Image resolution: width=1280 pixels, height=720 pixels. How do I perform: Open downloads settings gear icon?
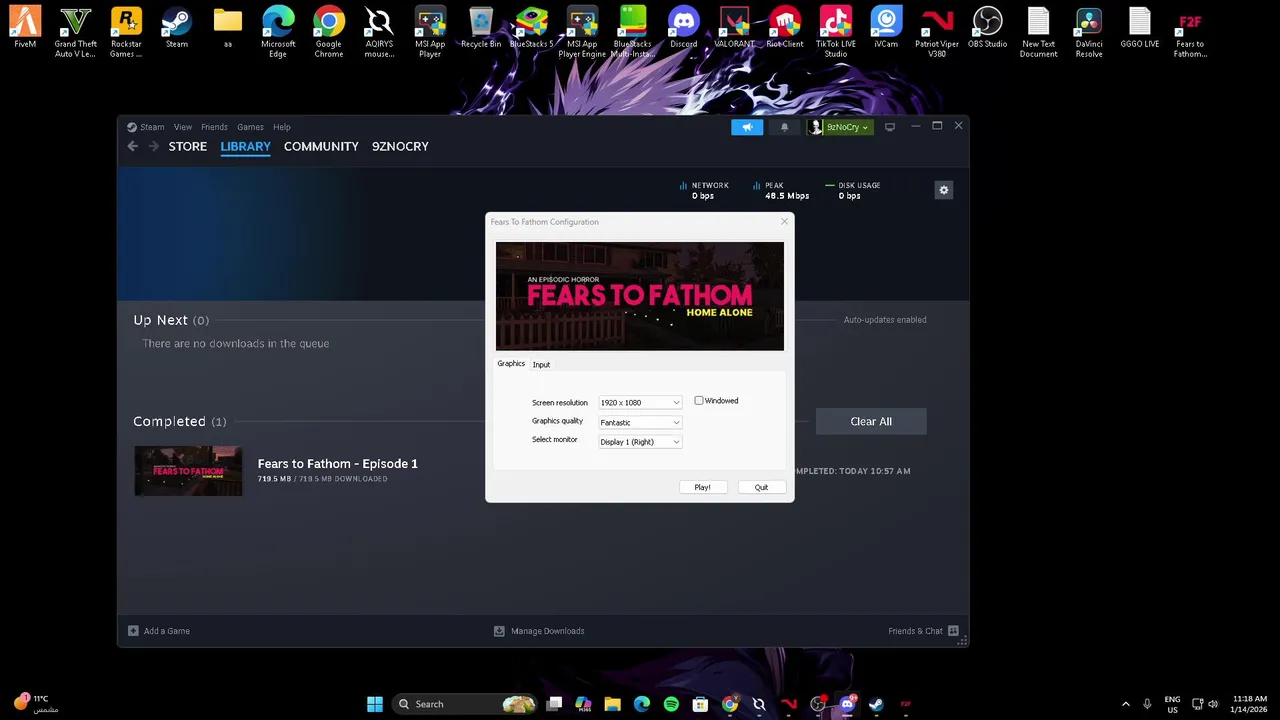[x=943, y=190]
